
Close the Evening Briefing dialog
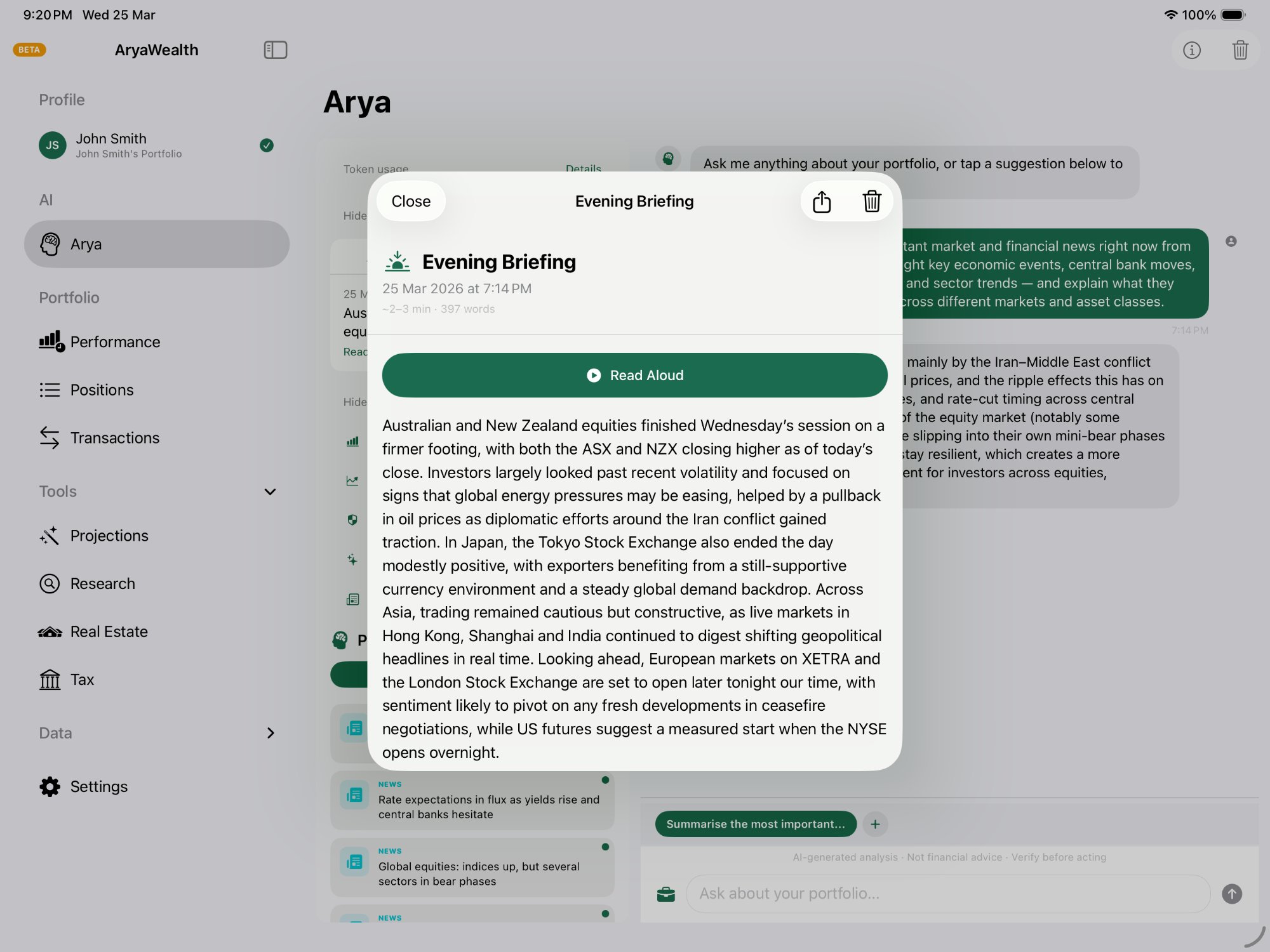pyautogui.click(x=411, y=202)
